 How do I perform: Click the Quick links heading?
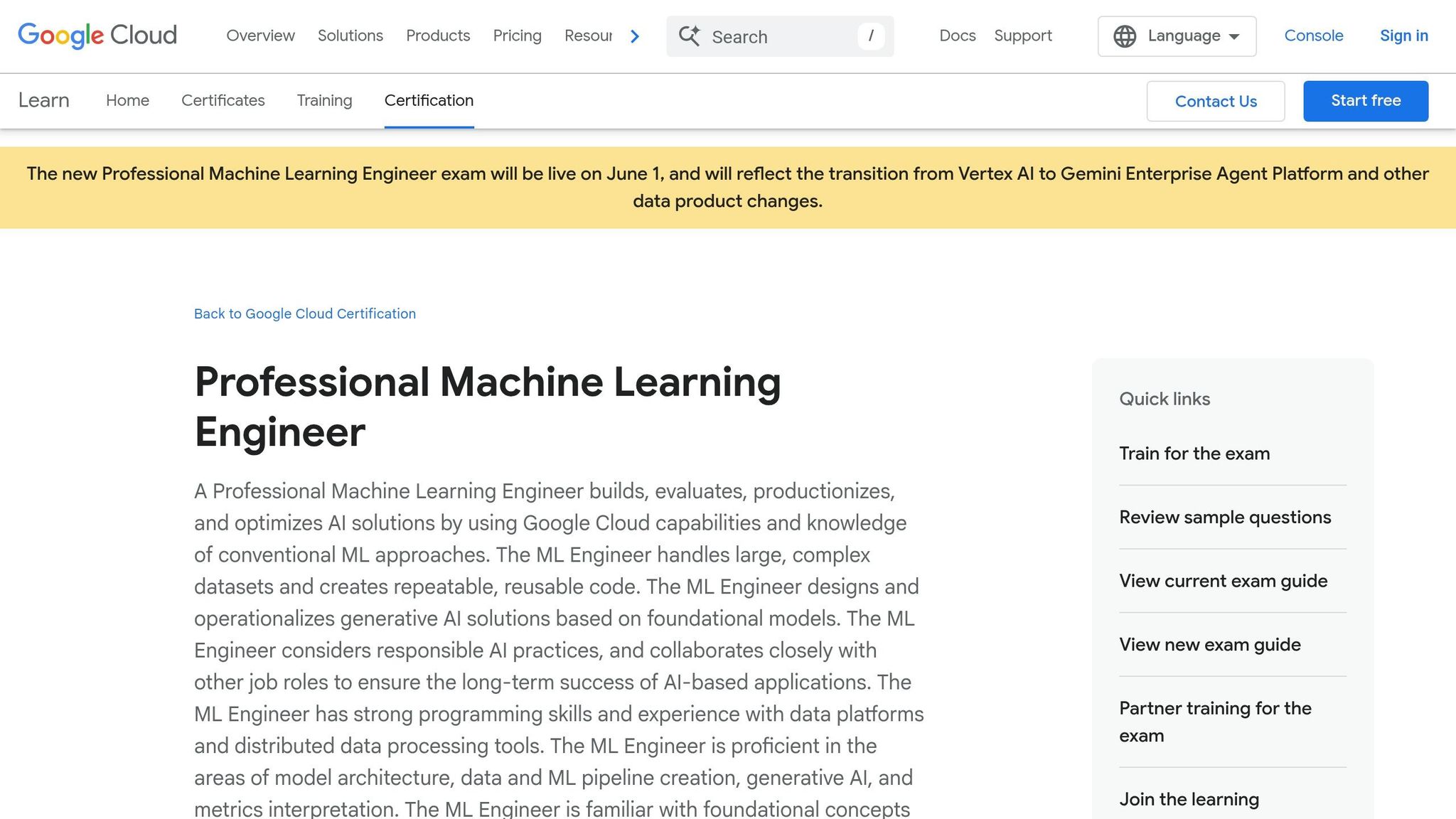pyautogui.click(x=1165, y=399)
